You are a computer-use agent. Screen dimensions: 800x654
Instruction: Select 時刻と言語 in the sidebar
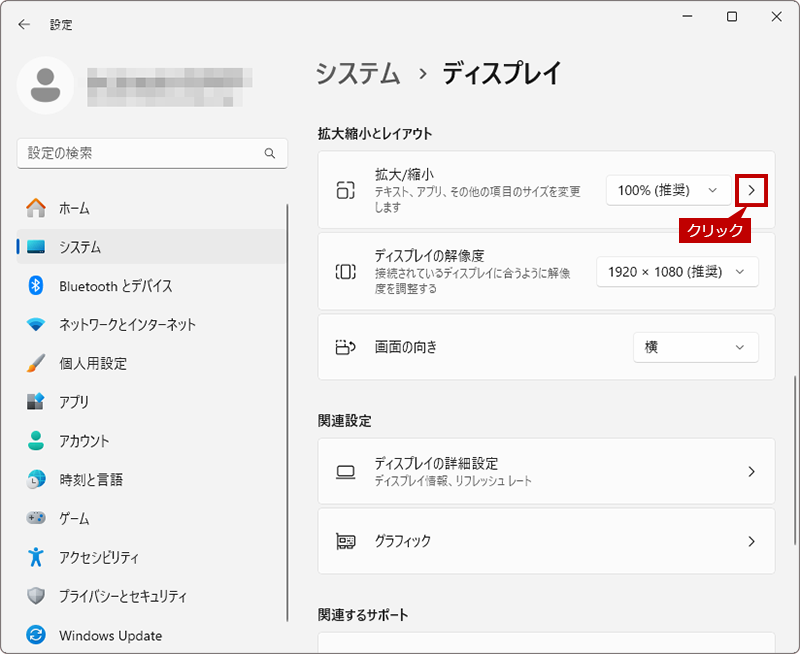pos(152,480)
